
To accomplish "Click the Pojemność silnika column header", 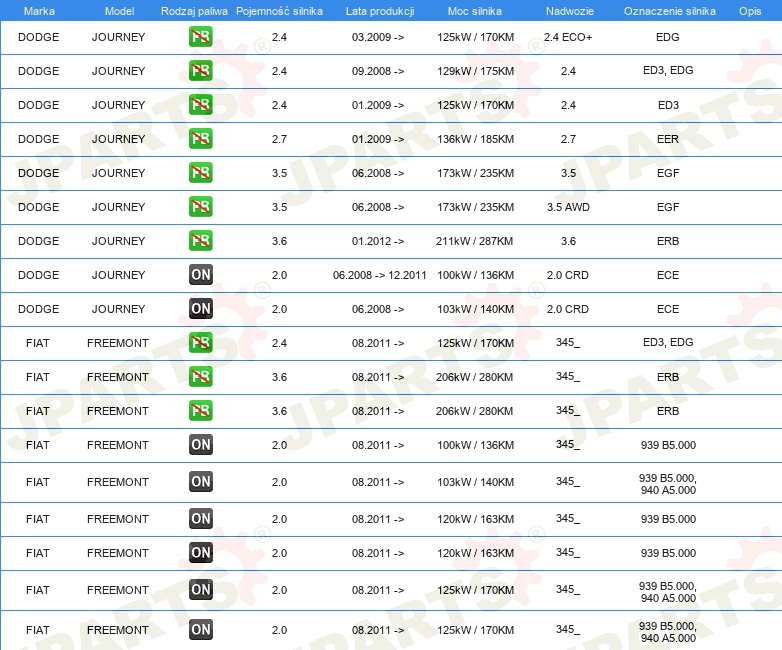I will tap(279, 11).
